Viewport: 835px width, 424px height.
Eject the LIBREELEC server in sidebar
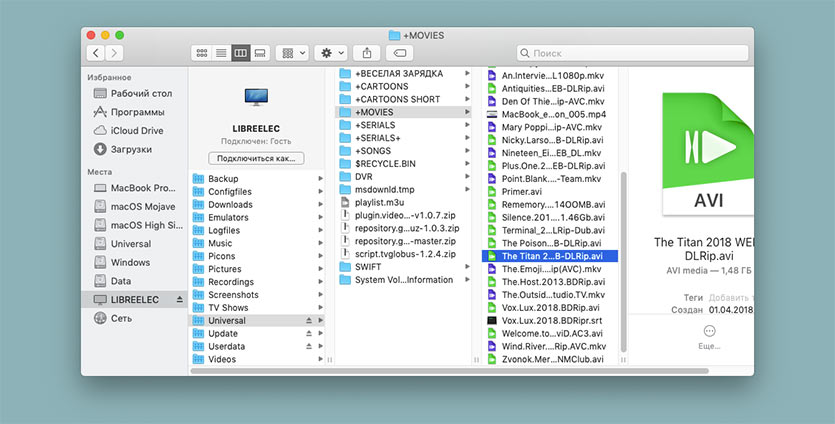tap(180, 300)
